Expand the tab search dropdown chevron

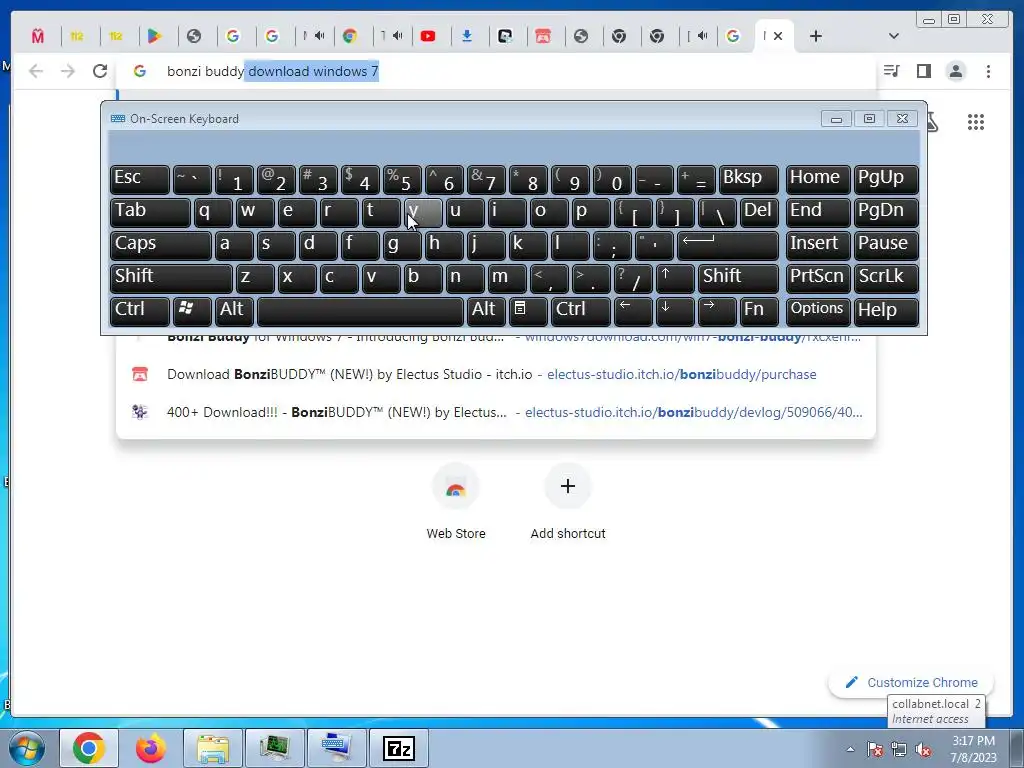894,36
